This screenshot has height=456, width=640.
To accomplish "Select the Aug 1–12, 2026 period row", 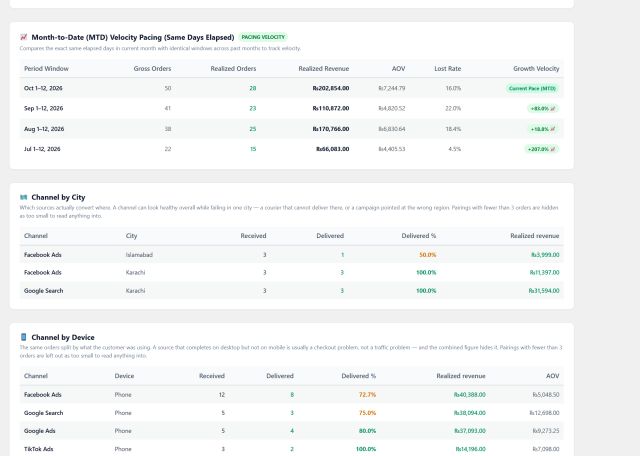I will point(291,129).
